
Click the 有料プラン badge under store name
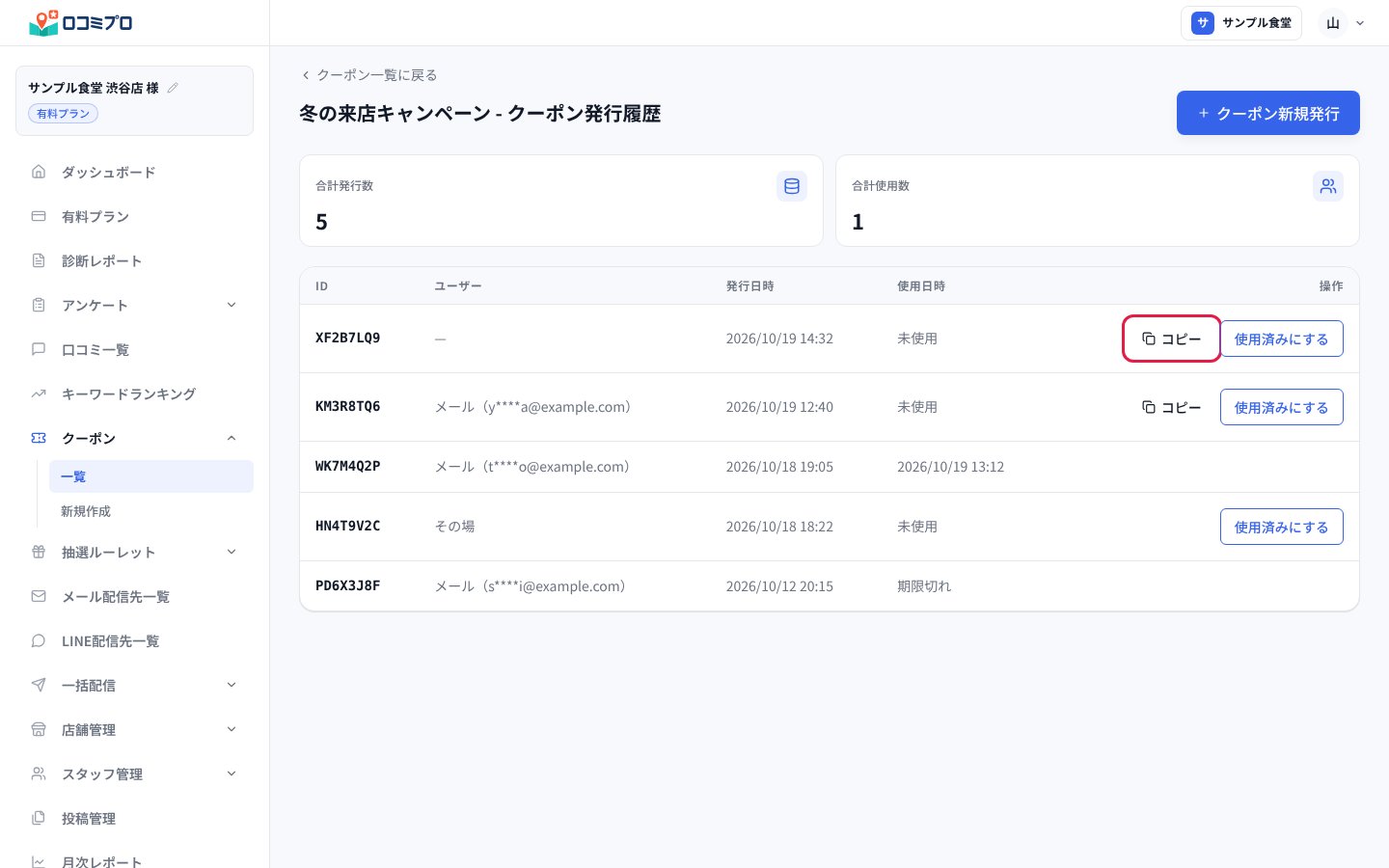[x=63, y=114]
